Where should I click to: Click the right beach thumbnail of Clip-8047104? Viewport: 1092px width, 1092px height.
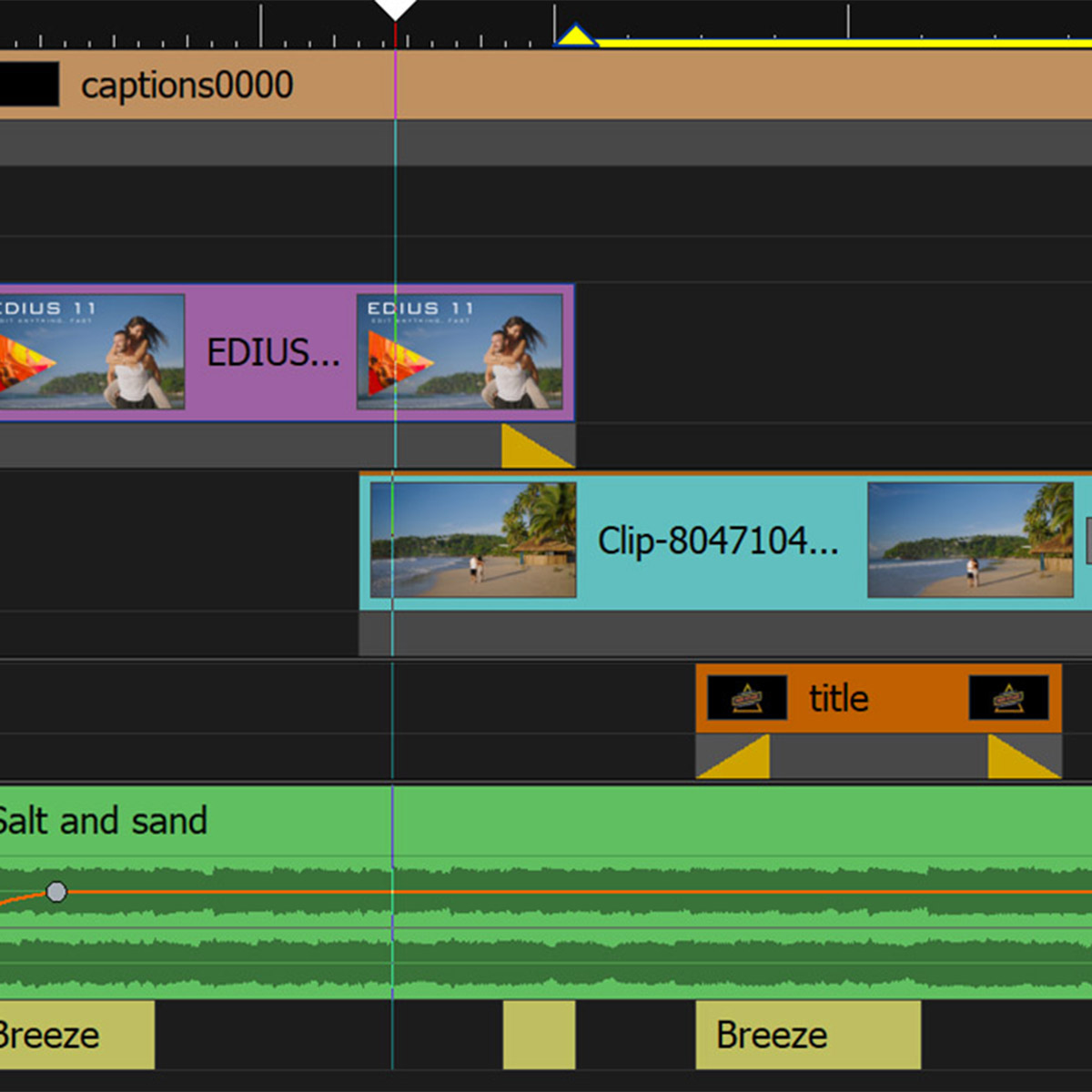970,541
